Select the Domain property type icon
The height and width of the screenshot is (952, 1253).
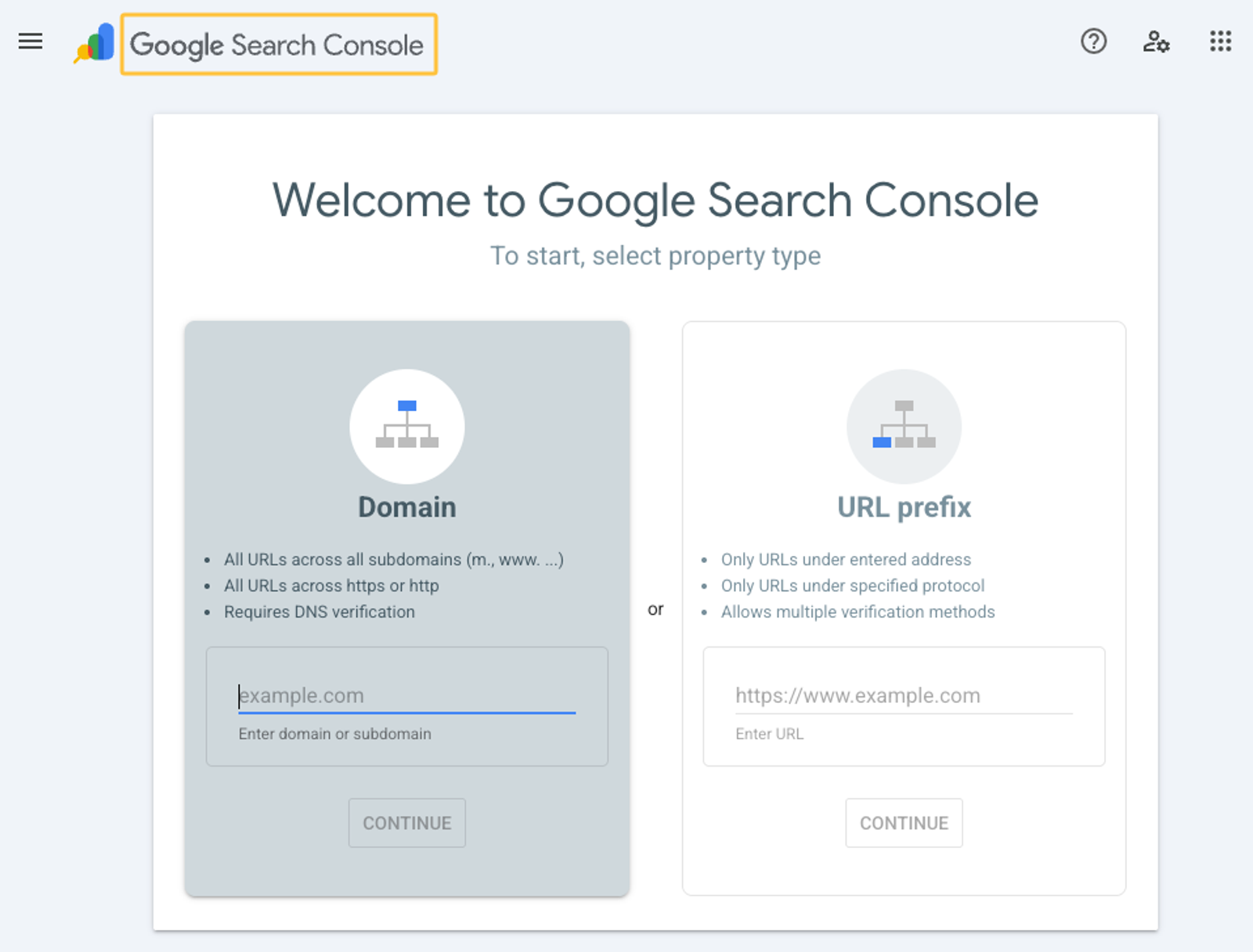(x=407, y=426)
